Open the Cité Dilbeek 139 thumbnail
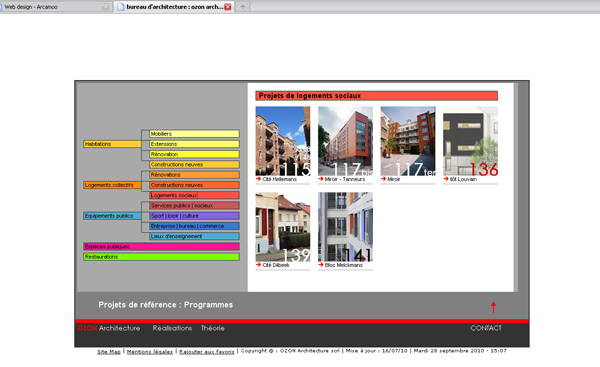The height and width of the screenshot is (367, 600). point(283,227)
